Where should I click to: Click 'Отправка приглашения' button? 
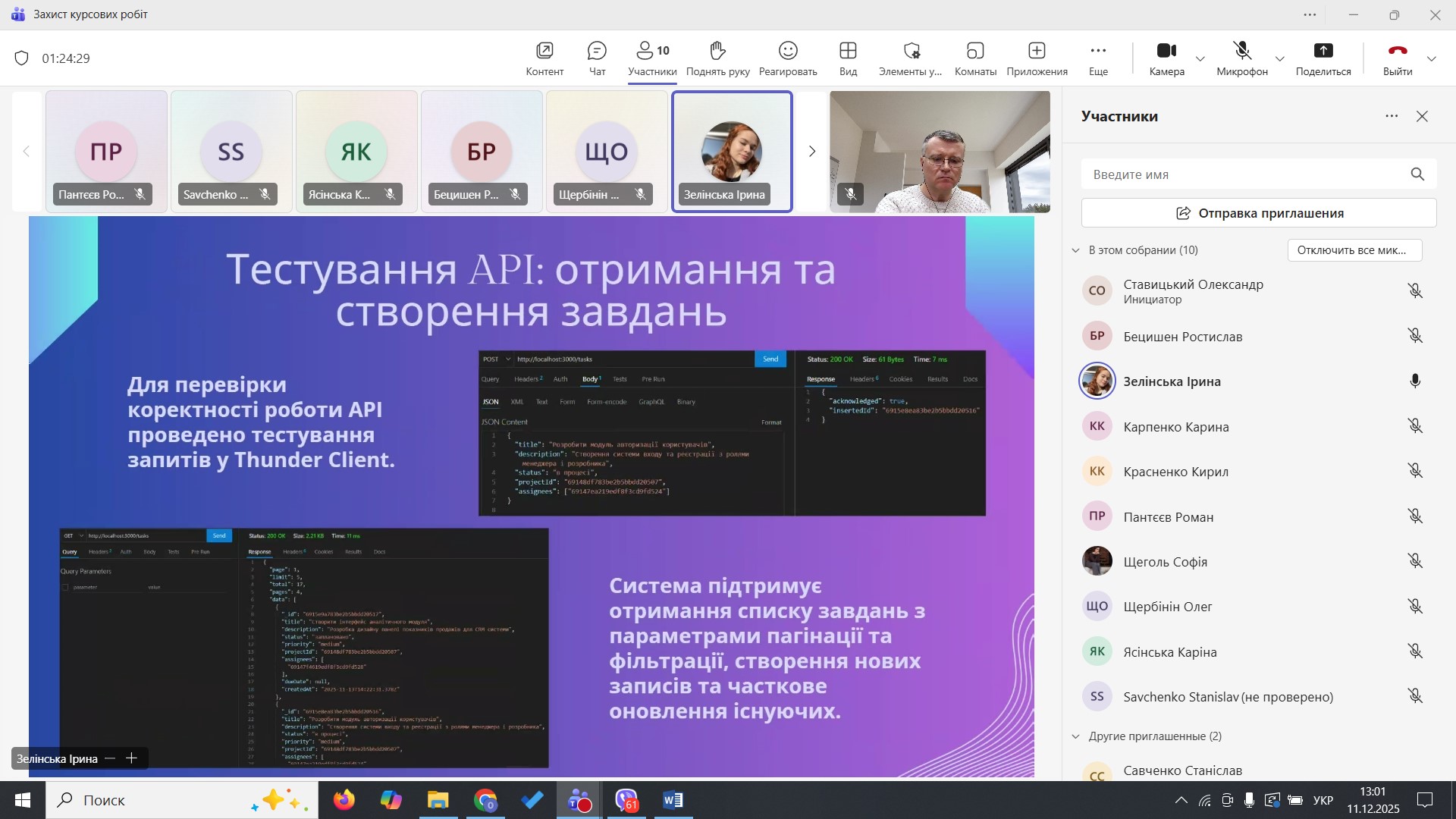pos(1259,213)
